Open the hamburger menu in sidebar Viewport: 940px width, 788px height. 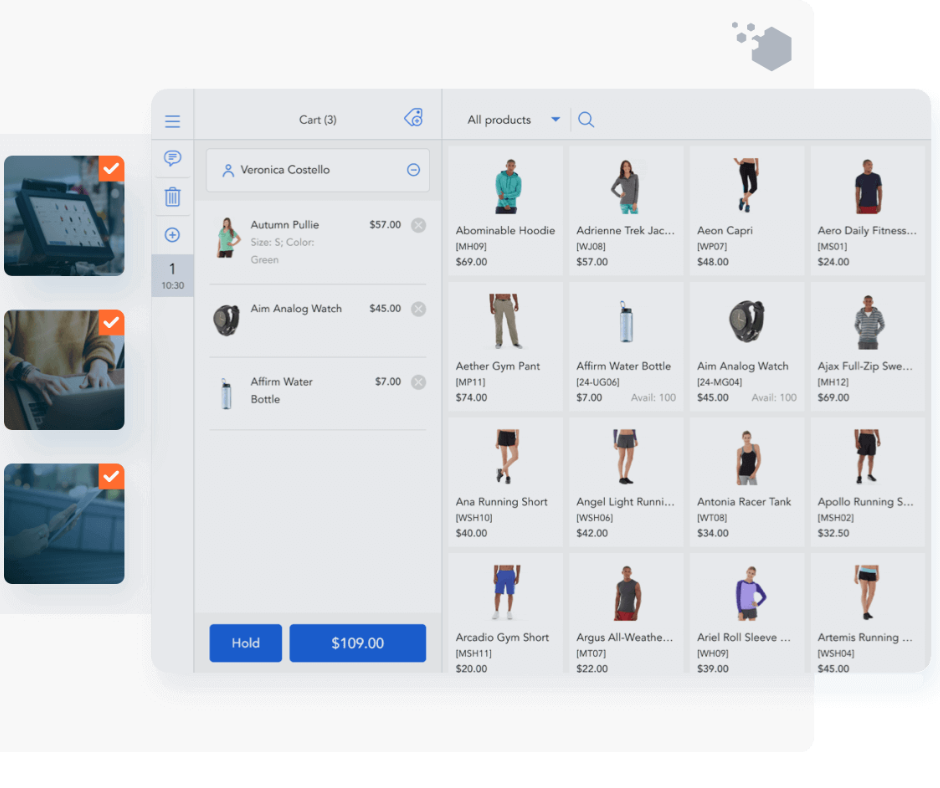click(172, 122)
